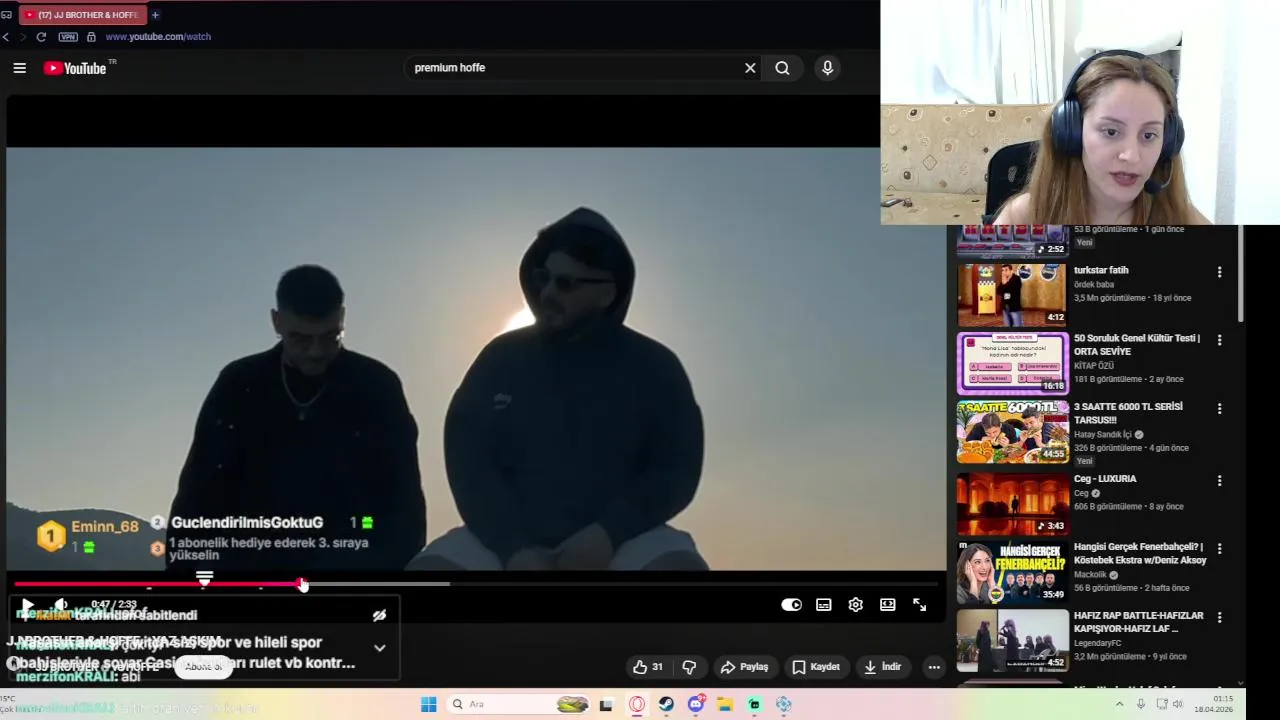Expand pinned message chevron
Viewport: 1280px width, 720px height.
(379, 648)
